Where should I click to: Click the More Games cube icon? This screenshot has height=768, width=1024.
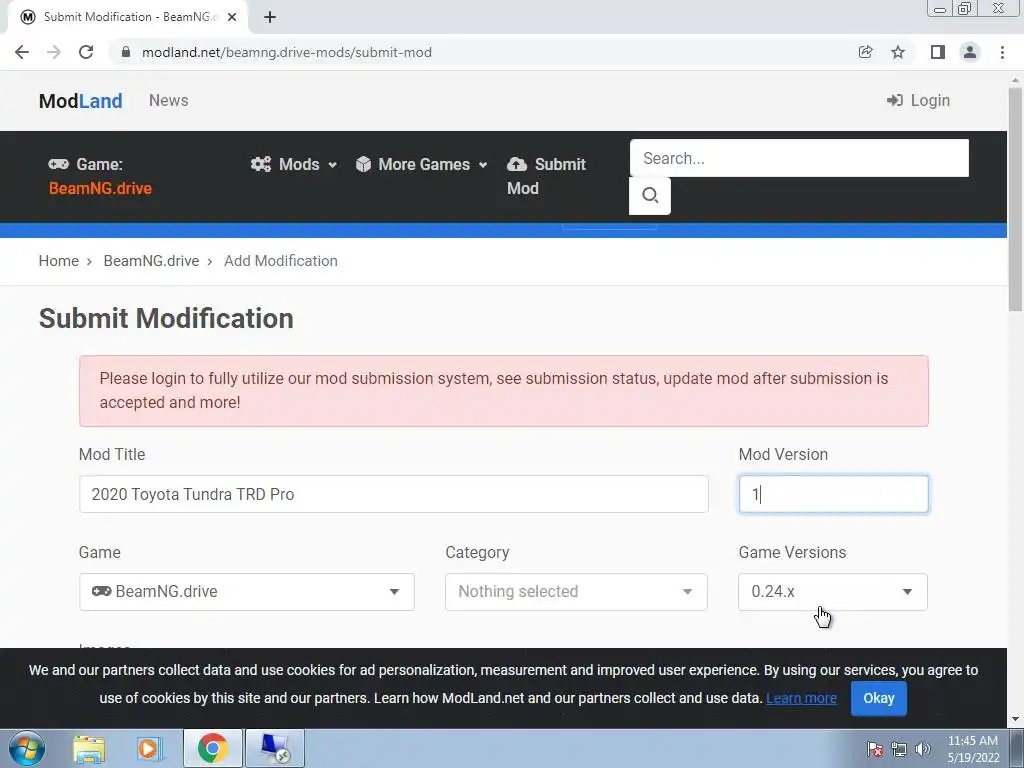point(363,164)
